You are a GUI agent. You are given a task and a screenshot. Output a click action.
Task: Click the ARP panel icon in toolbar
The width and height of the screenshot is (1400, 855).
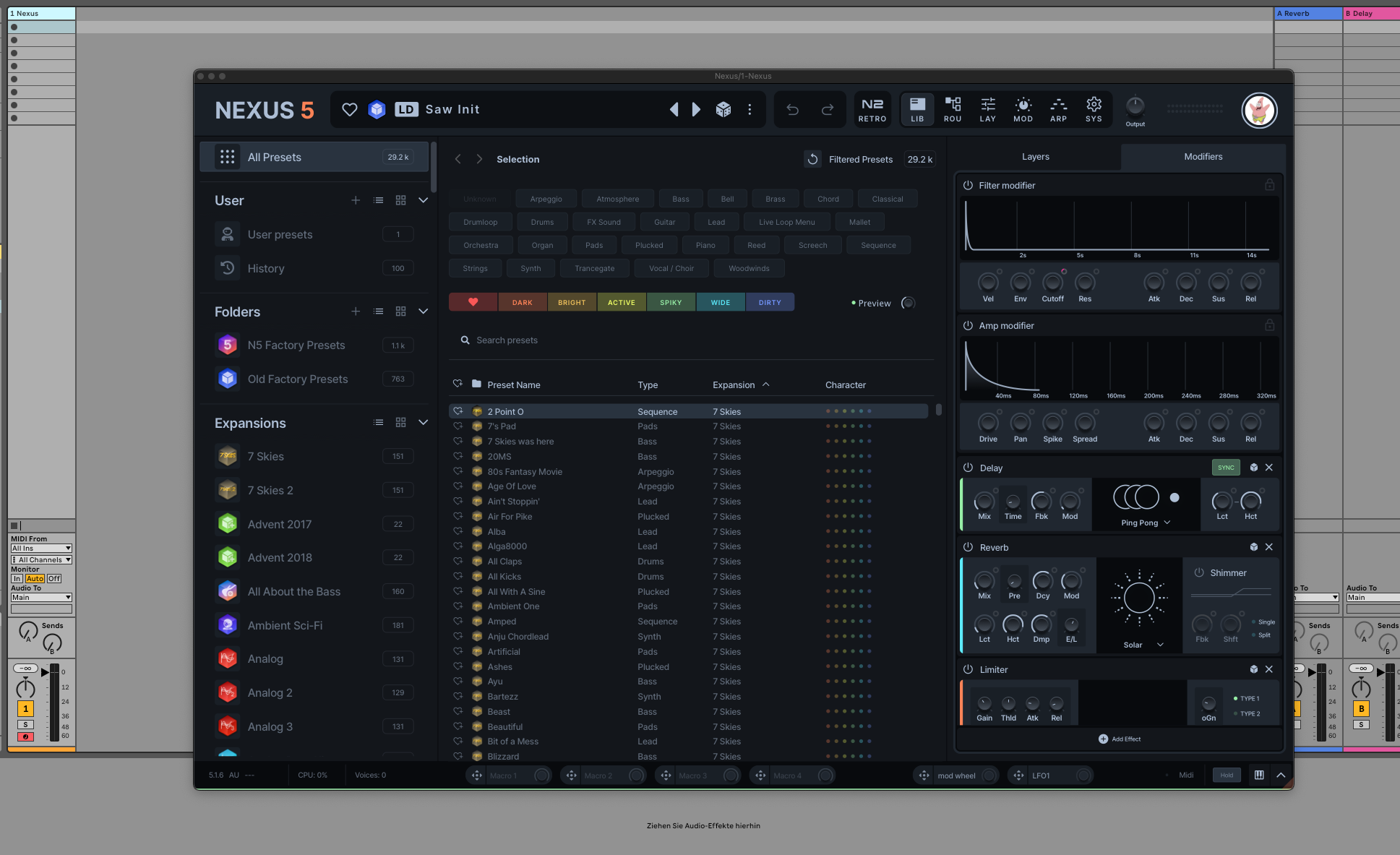(1057, 110)
